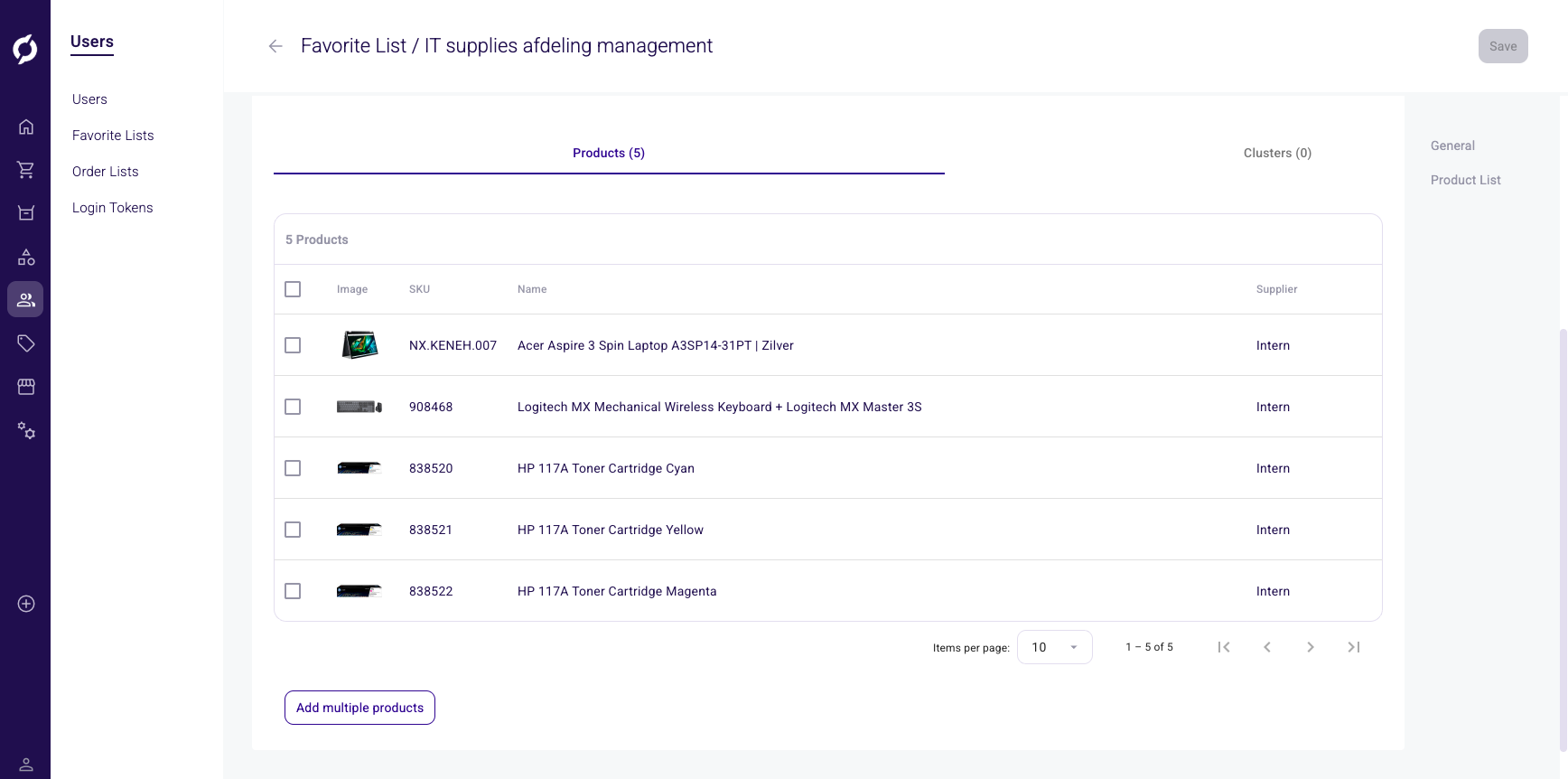Click the Add multiple products button
The width and height of the screenshot is (1568, 779).
359,708
